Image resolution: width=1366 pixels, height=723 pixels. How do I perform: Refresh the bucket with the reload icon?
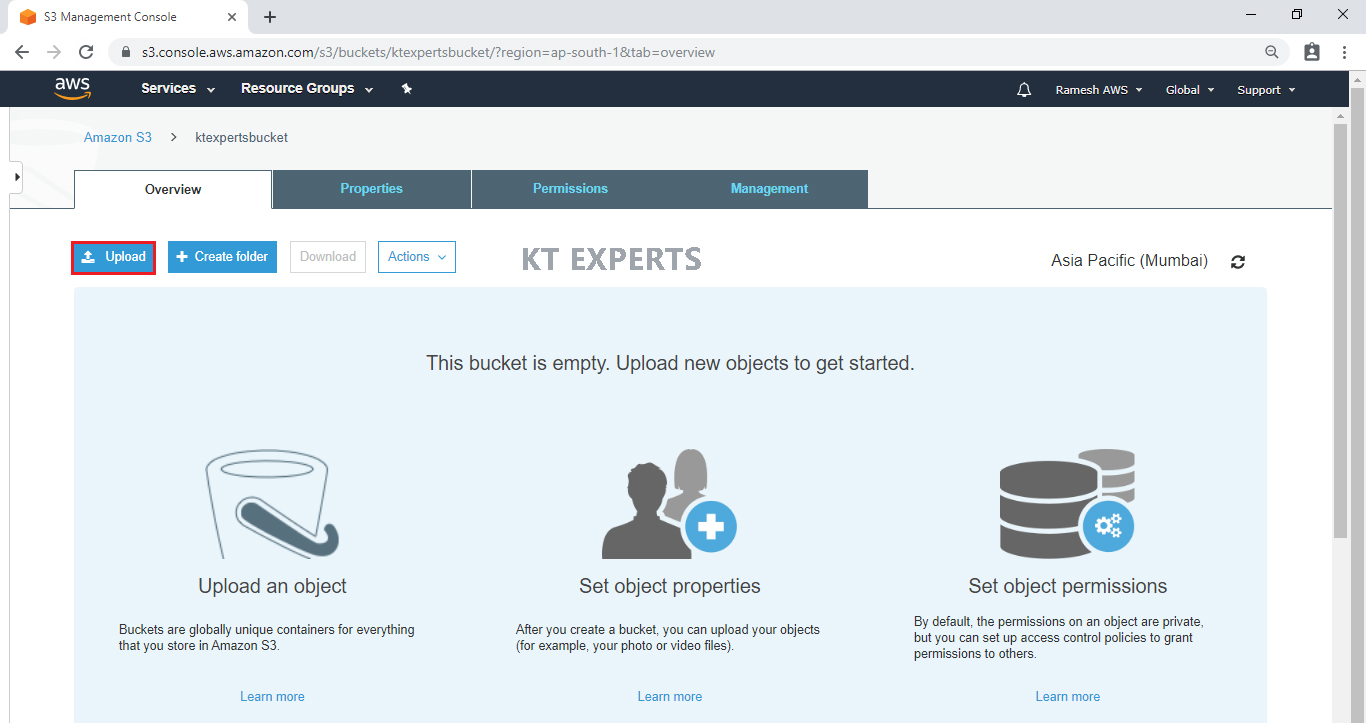point(1238,262)
